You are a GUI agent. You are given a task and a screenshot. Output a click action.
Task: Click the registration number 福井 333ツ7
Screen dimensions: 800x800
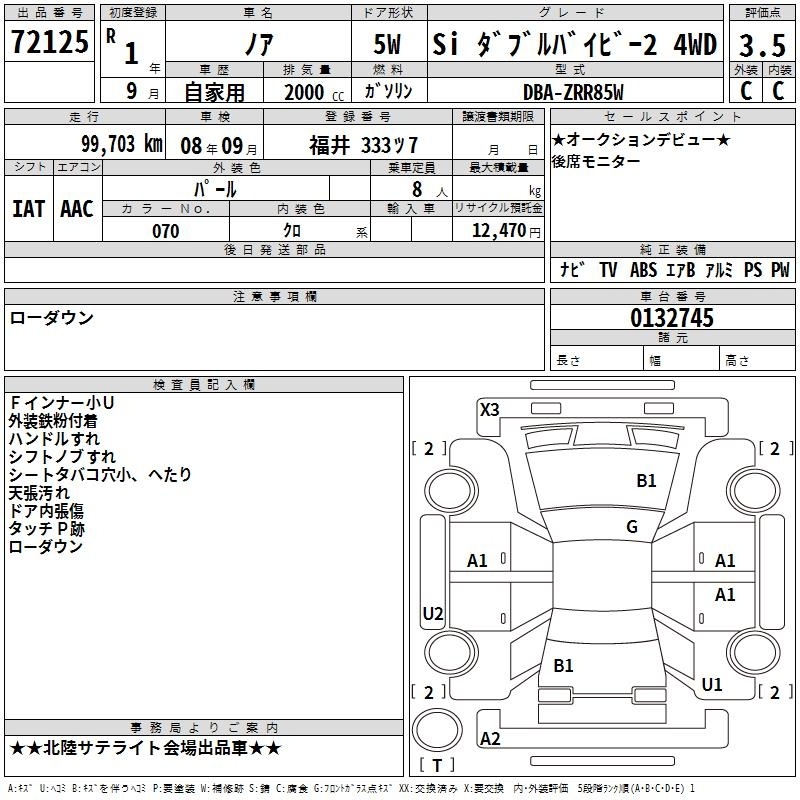point(363,145)
